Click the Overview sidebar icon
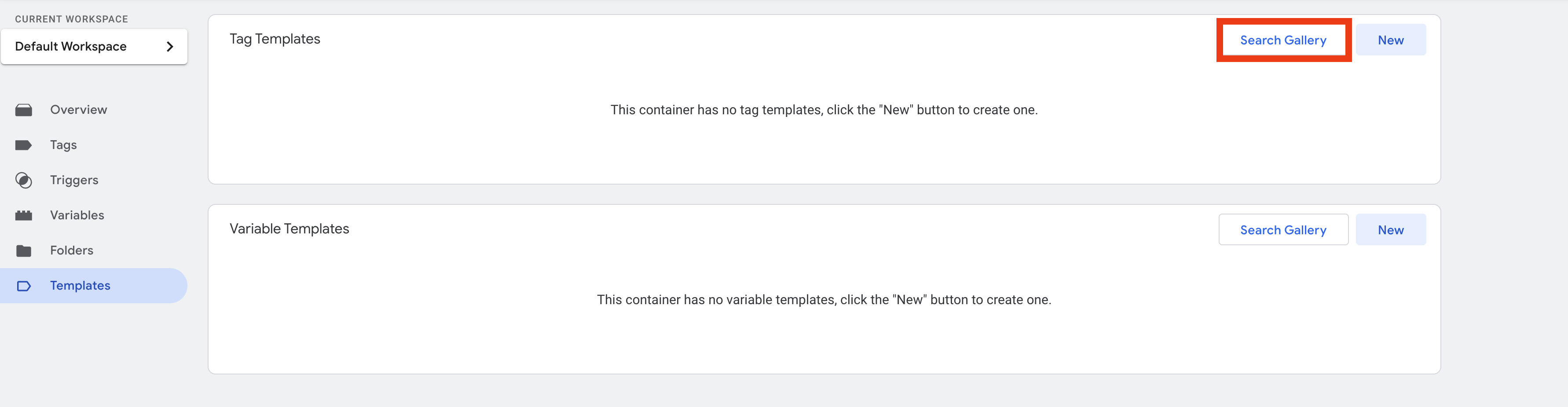This screenshot has height=407, width=1568. point(24,109)
